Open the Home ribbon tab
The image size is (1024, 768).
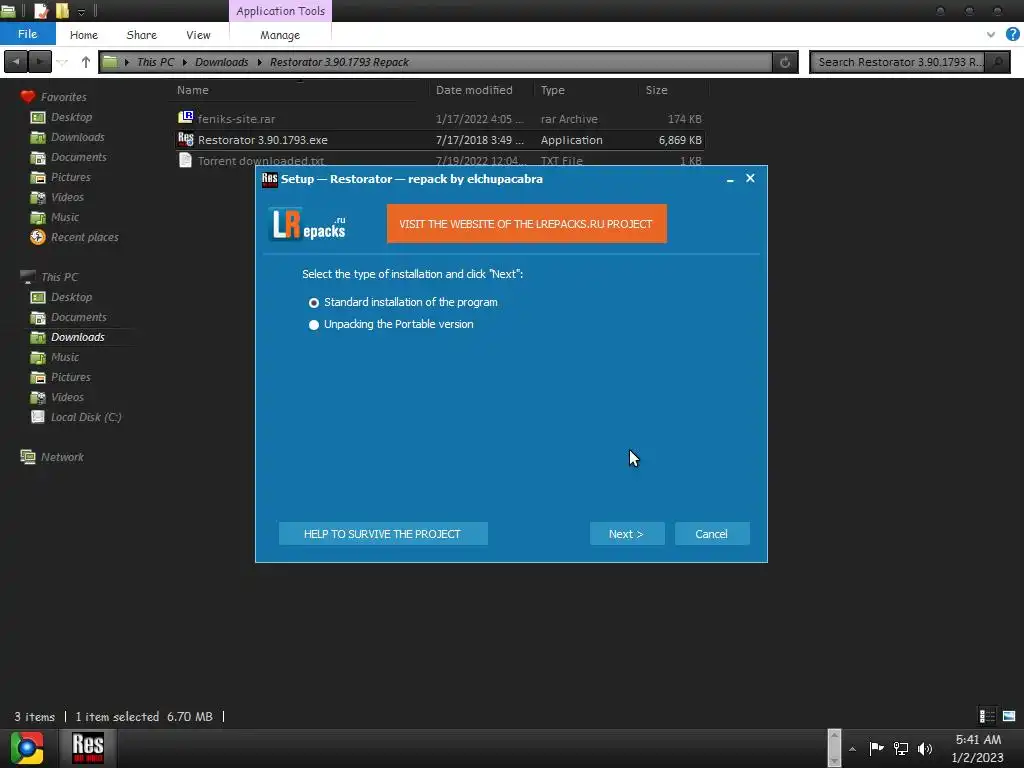pos(84,35)
